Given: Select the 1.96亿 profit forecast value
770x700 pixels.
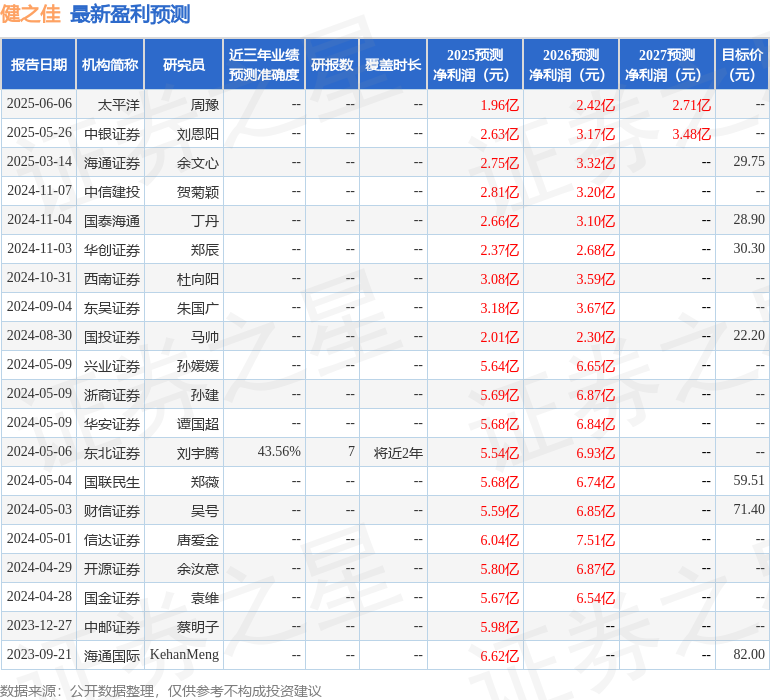Looking at the screenshot, I should (x=499, y=105).
